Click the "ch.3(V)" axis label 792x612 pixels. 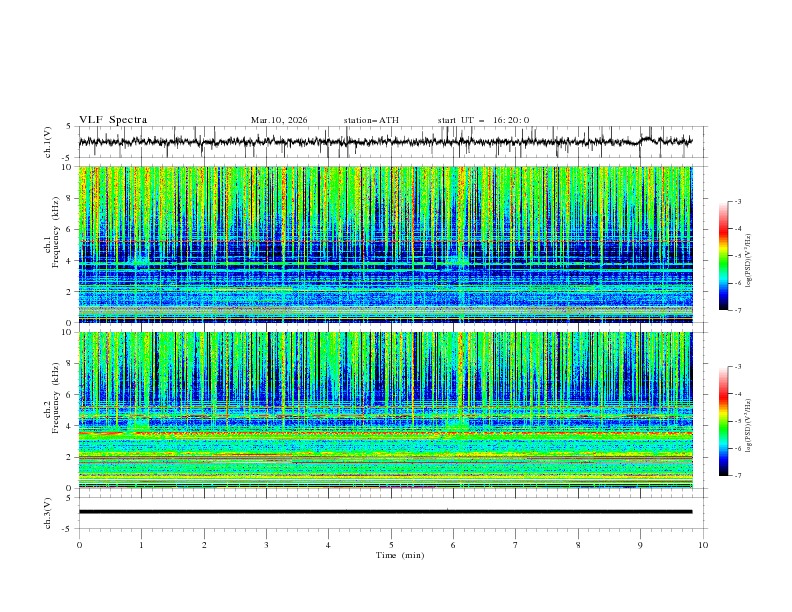coord(48,513)
